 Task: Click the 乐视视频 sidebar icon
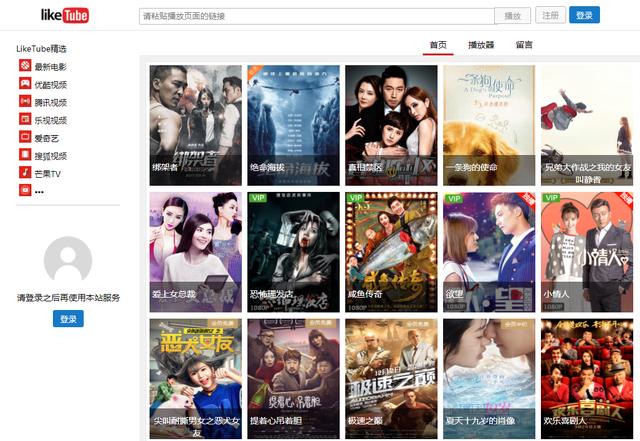click(25, 119)
